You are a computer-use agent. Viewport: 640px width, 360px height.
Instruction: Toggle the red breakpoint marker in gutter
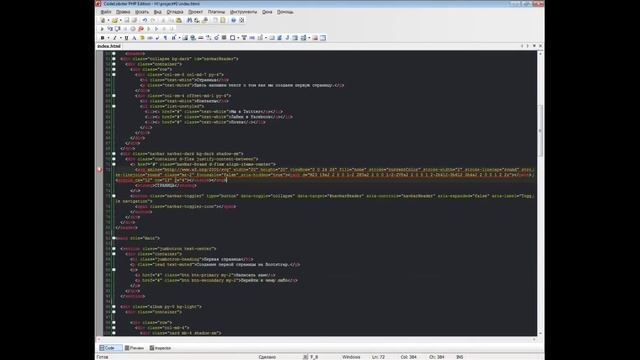pyautogui.click(x=100, y=169)
